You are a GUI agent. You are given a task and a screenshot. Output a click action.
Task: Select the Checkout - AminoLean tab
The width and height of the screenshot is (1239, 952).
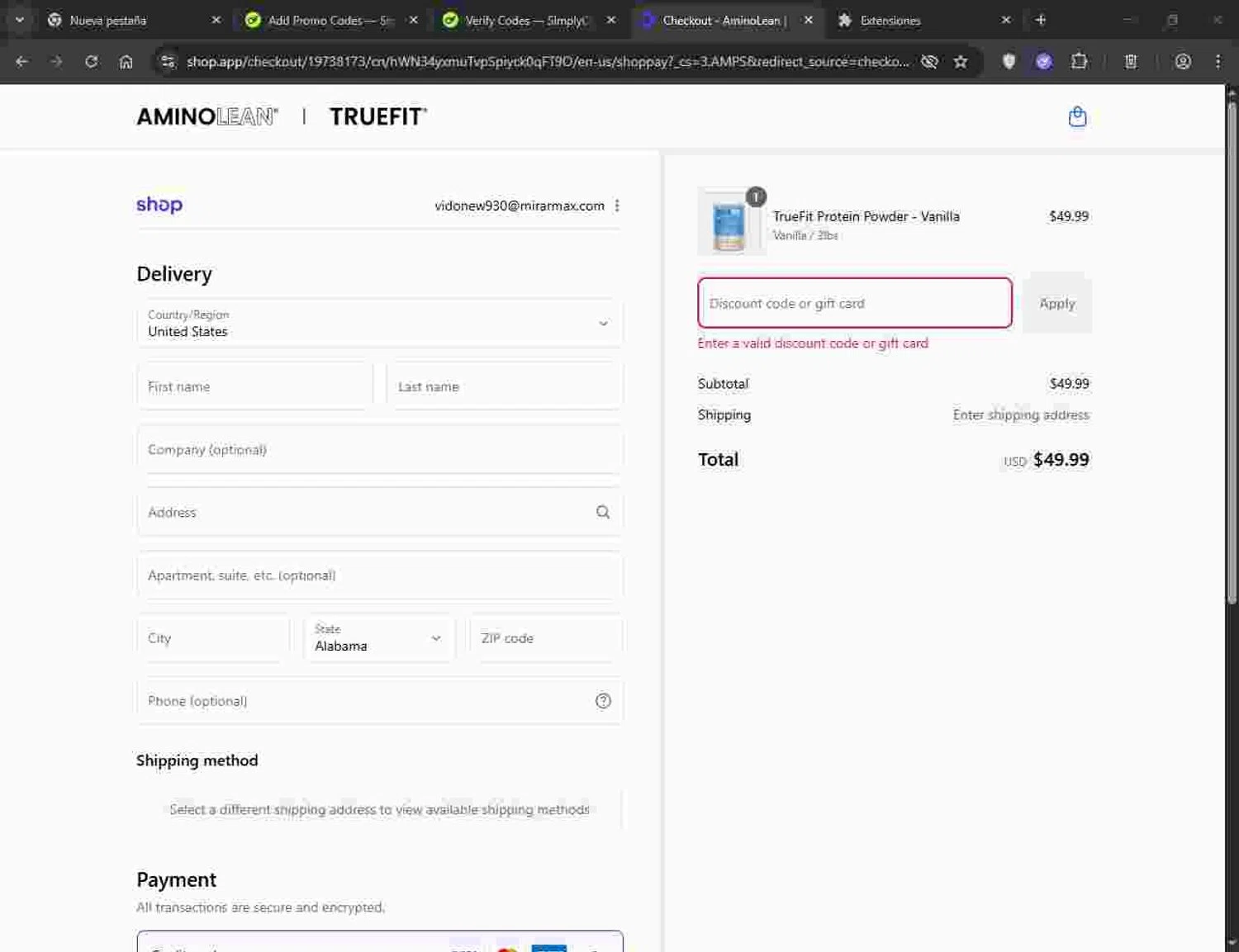[717, 20]
